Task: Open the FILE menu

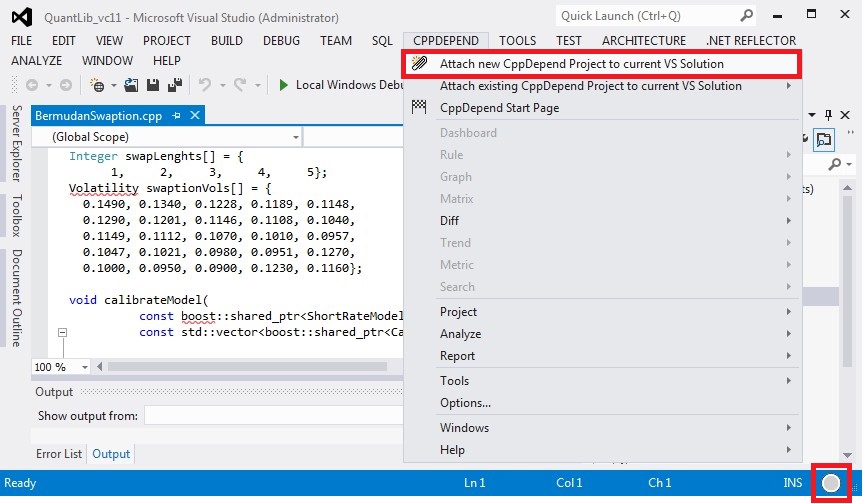Action: (22, 41)
